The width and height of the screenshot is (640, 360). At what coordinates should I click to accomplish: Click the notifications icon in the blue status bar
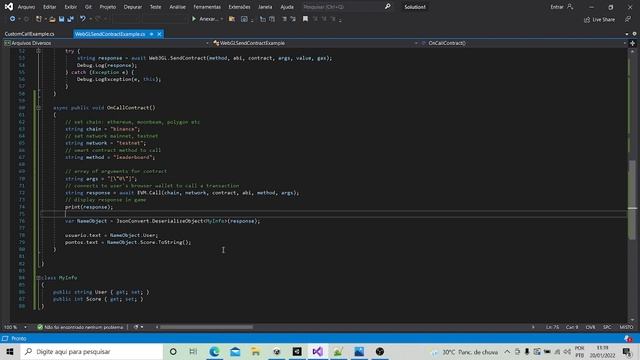[628, 338]
